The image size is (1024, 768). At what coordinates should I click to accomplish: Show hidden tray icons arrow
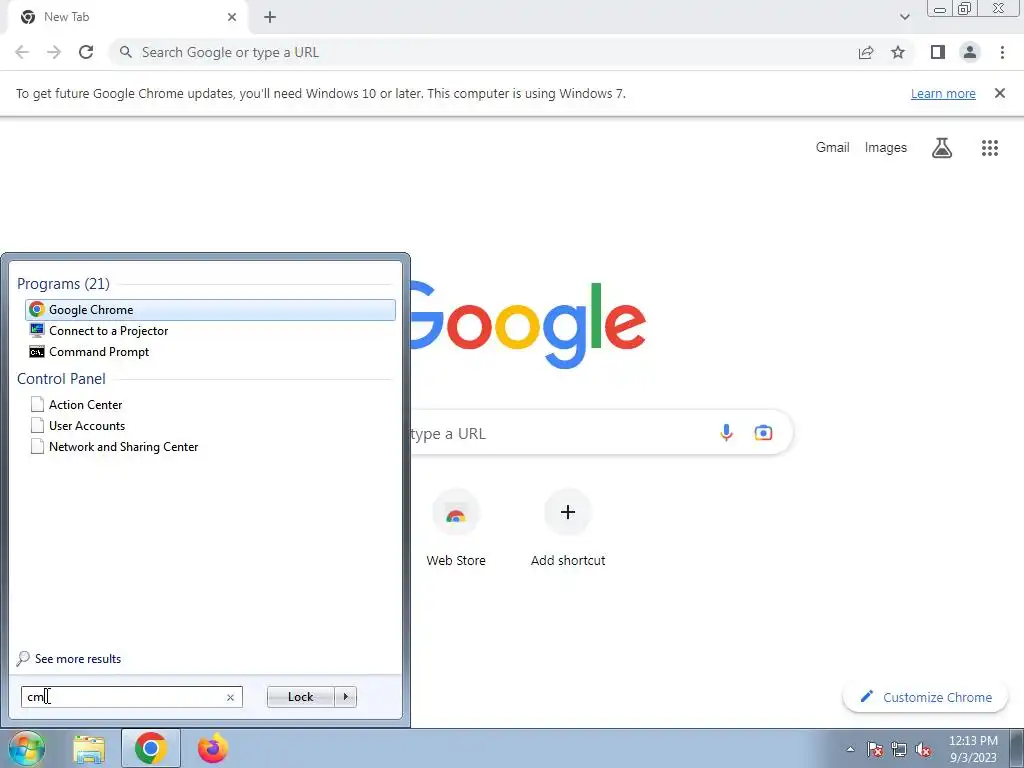tap(850, 750)
